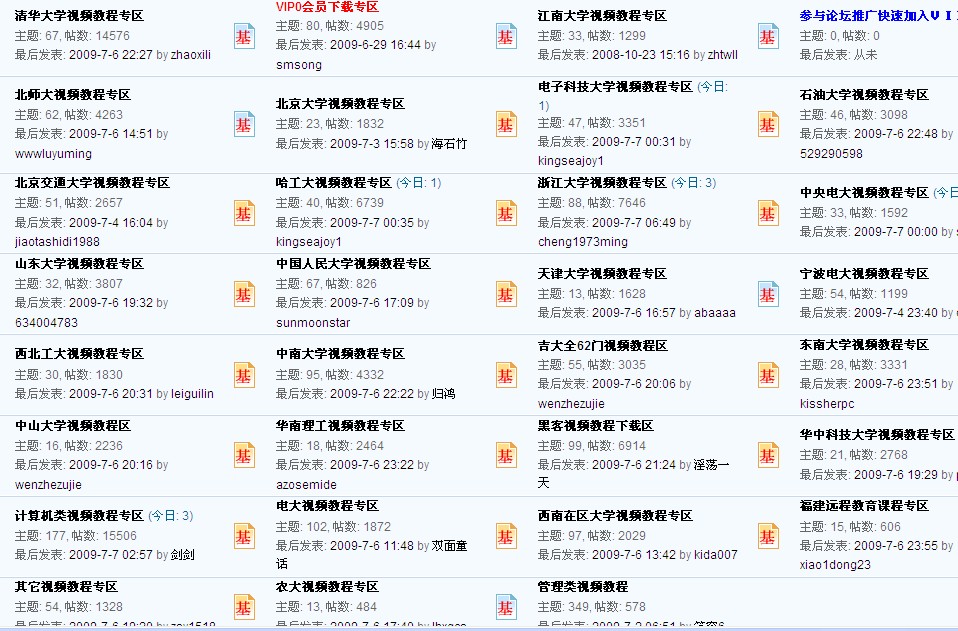The image size is (958, 631).
Task: Click the forum icon beside 哈工大视频教程专区
Action: [x=244, y=213]
